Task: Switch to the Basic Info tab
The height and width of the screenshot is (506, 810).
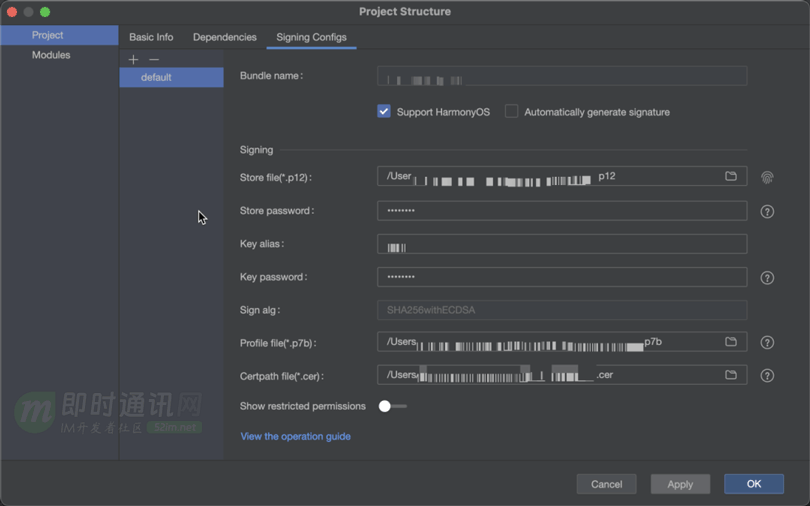Action: pyautogui.click(x=151, y=37)
